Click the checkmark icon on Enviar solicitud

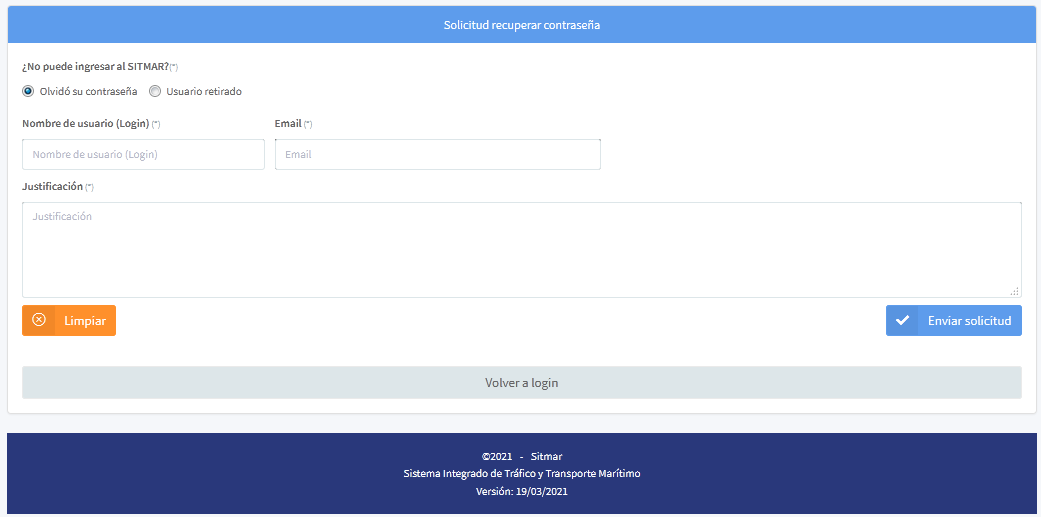902,320
